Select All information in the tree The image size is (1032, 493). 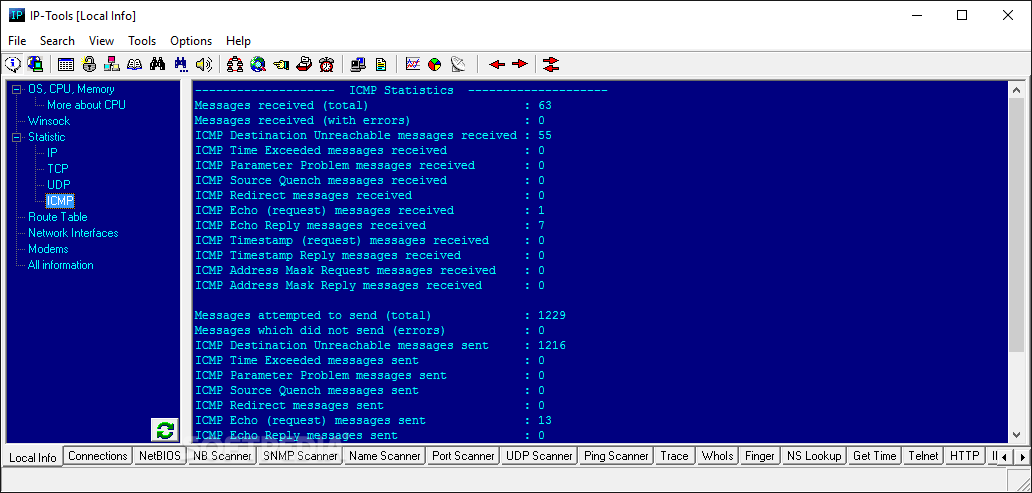(x=61, y=265)
